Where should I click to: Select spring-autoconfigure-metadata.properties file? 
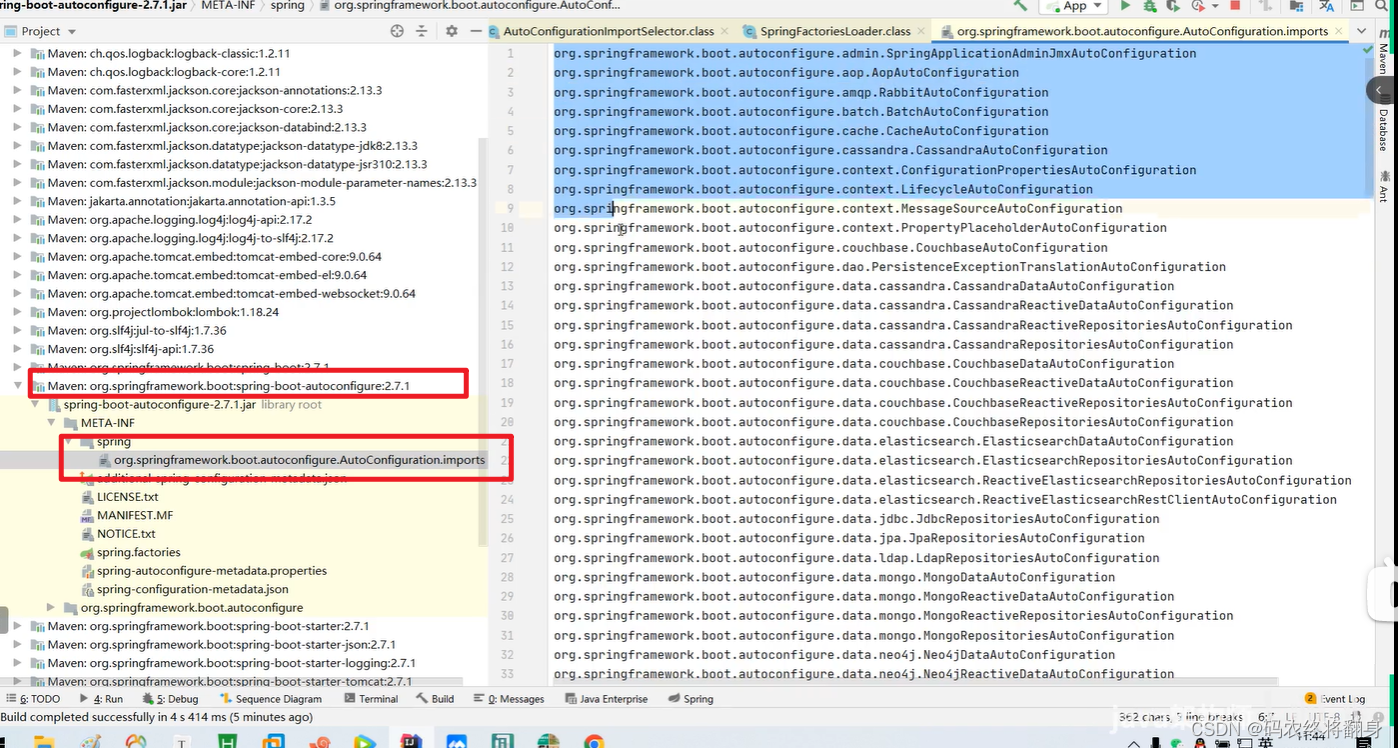[x=211, y=571]
